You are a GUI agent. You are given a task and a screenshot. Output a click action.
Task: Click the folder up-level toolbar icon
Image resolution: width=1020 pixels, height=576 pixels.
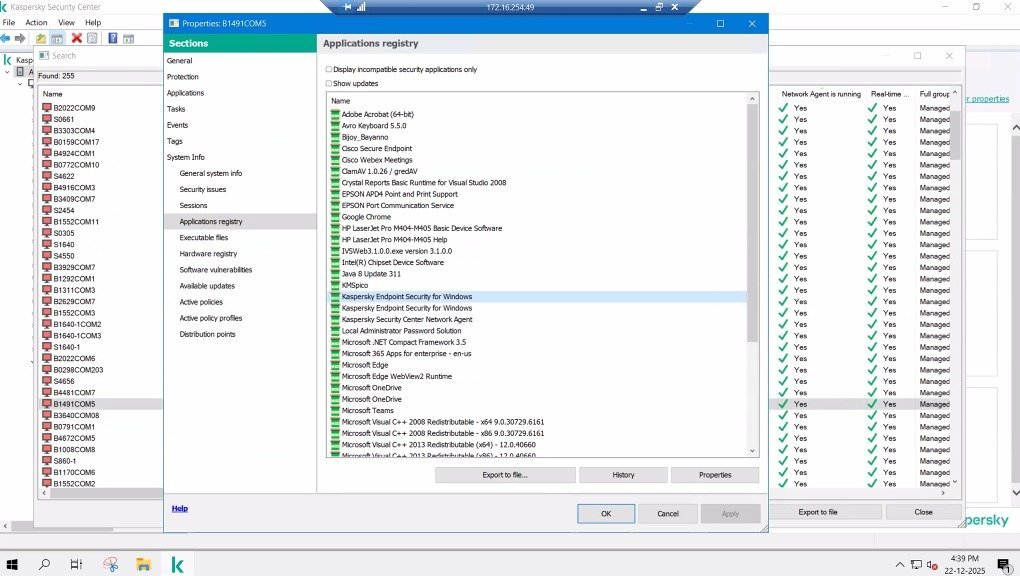click(41, 38)
